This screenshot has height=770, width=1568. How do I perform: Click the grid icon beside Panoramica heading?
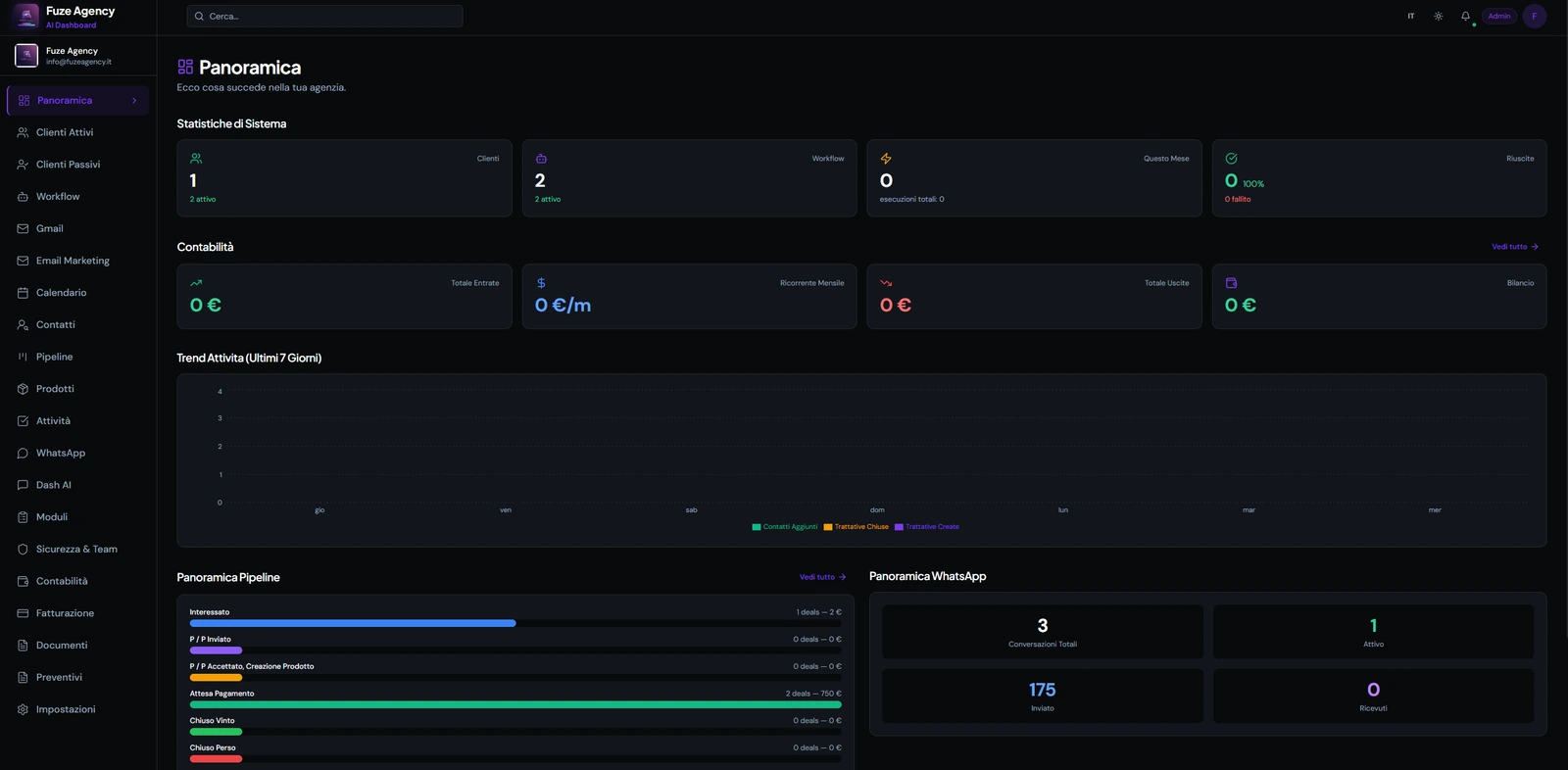pos(185,67)
